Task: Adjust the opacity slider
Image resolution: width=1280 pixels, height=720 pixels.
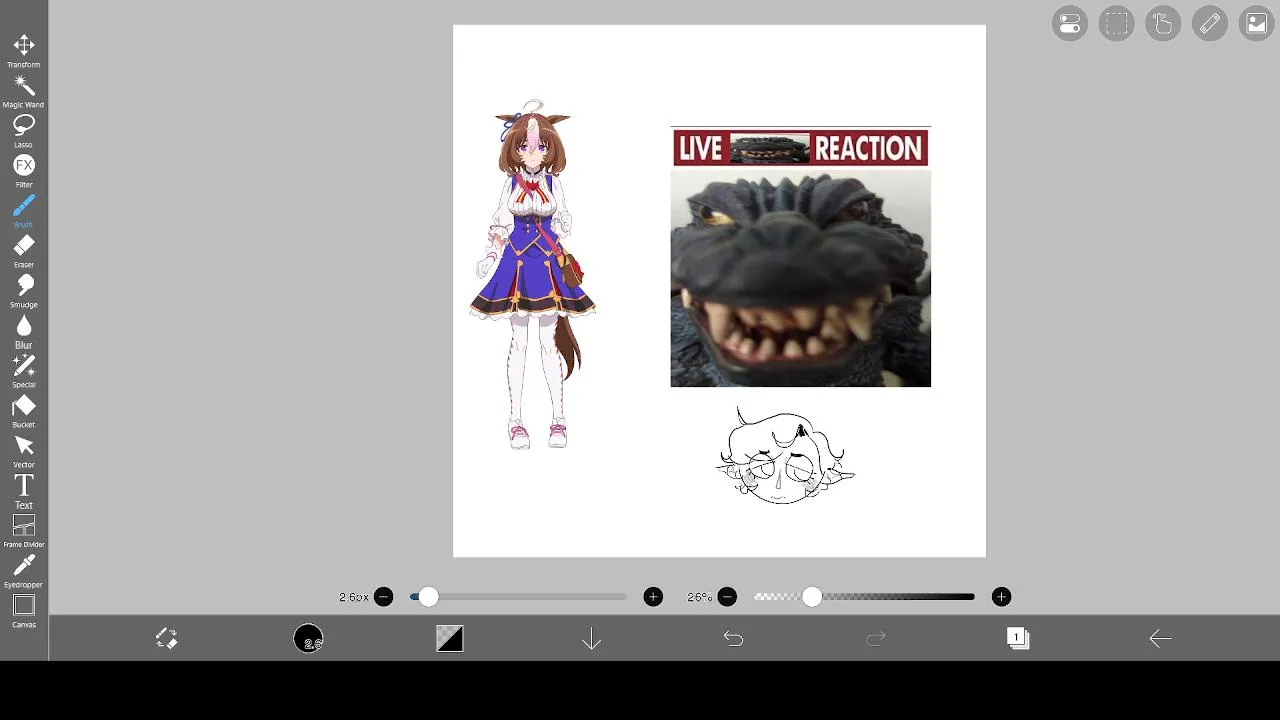Action: [864, 597]
